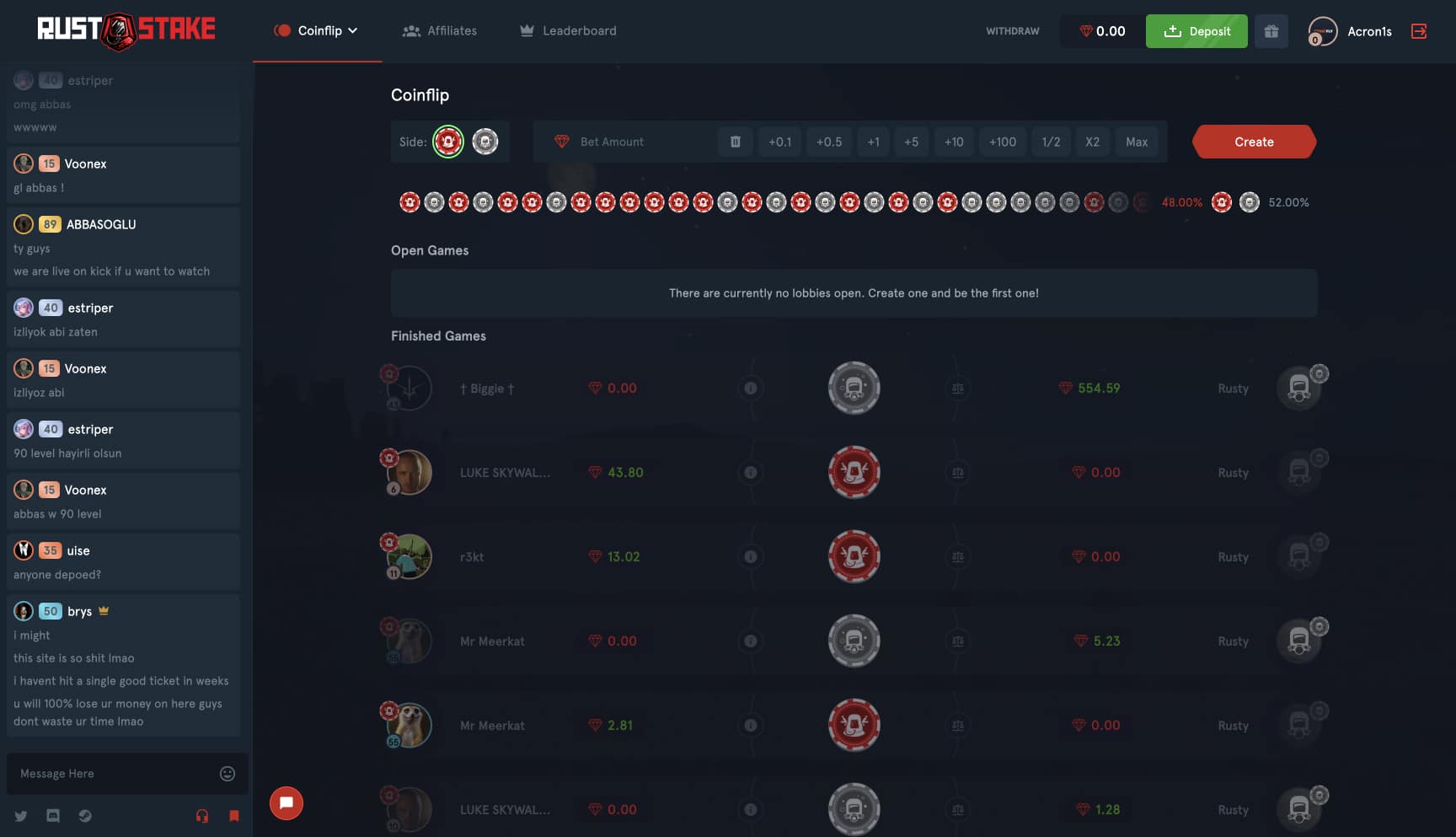Open the Twitter link icon
Viewport: 1456px width, 837px height.
click(21, 816)
